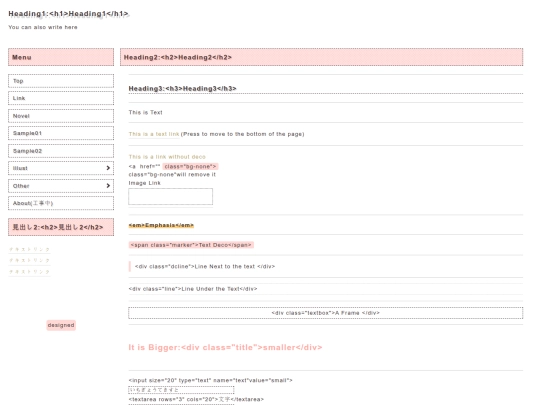
Task: Click the empty Image Link box
Action: point(170,197)
